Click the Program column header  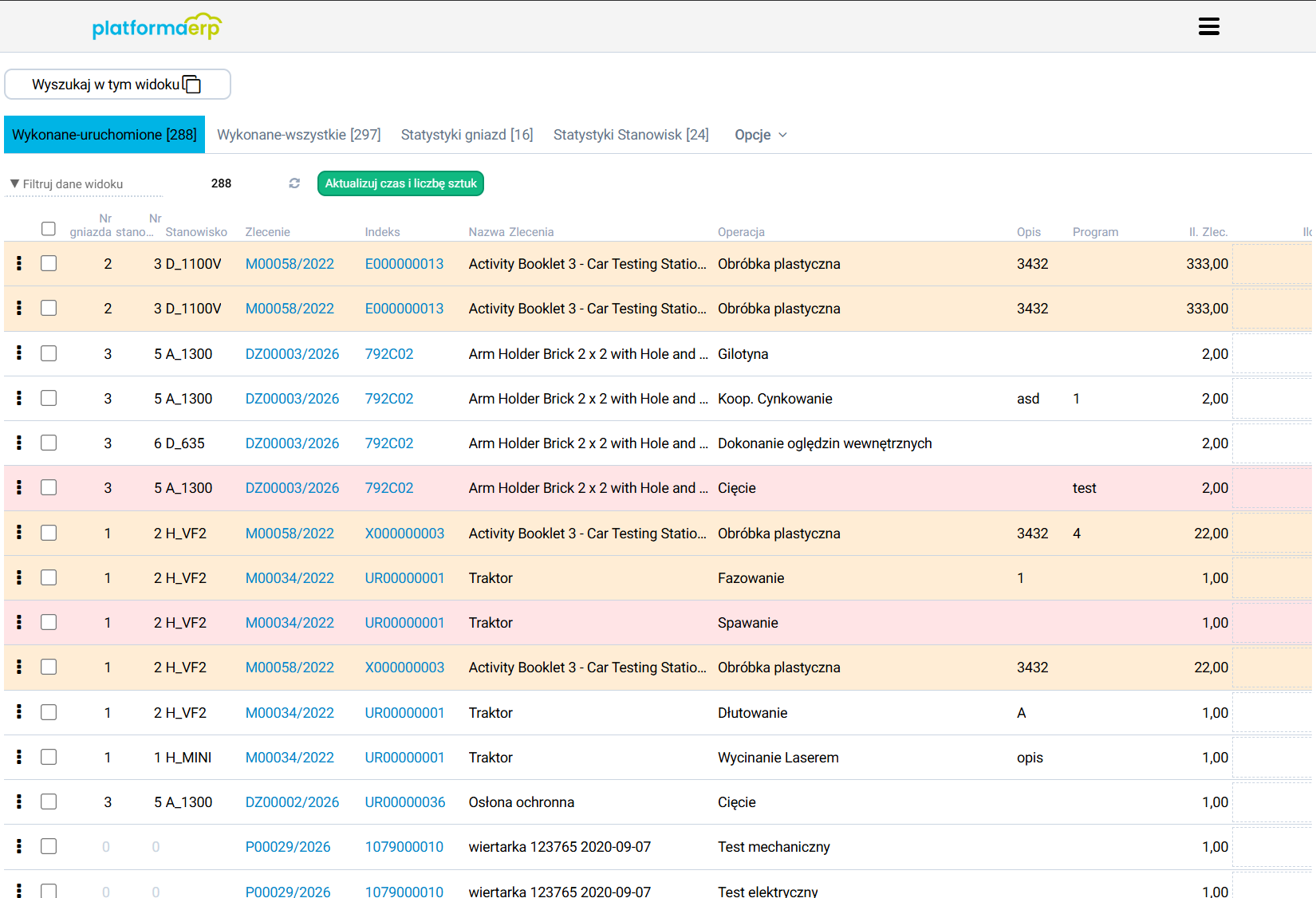[1095, 232]
